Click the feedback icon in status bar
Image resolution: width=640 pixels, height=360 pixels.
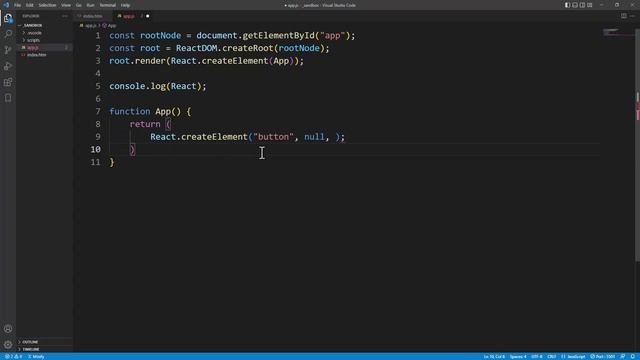point(623,357)
